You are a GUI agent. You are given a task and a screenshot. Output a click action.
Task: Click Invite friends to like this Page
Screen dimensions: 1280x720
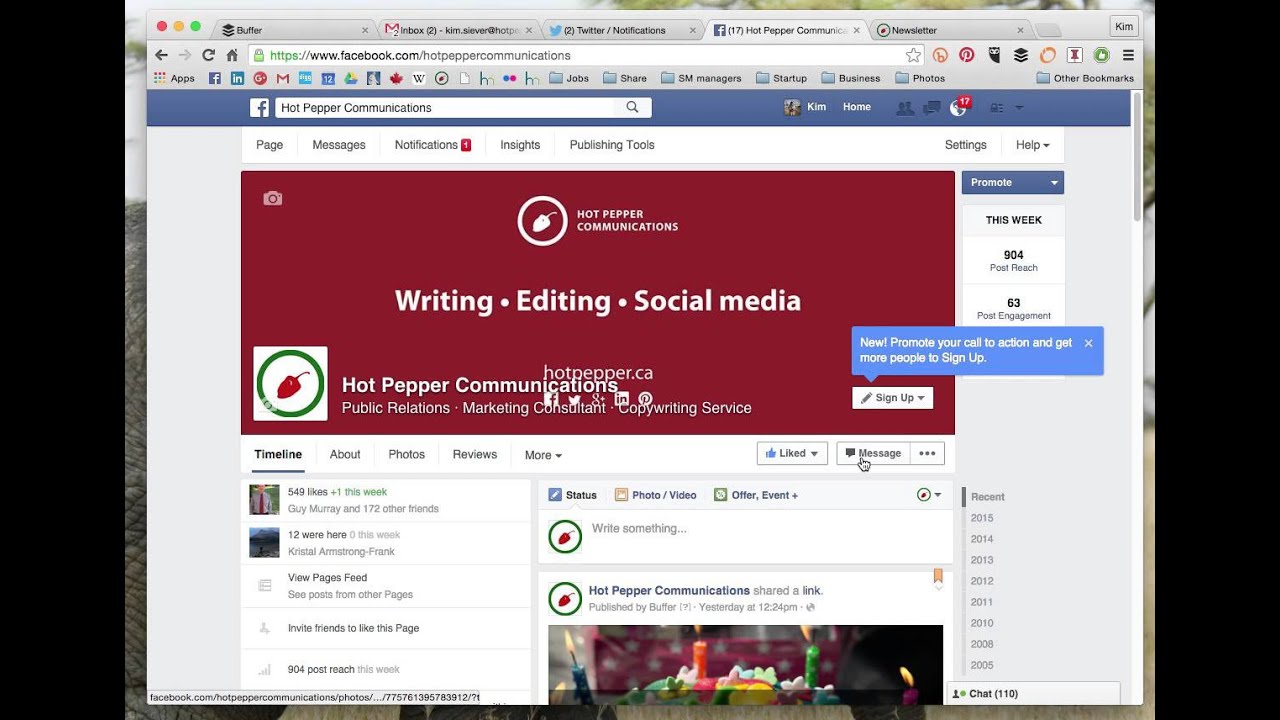[x=353, y=628]
